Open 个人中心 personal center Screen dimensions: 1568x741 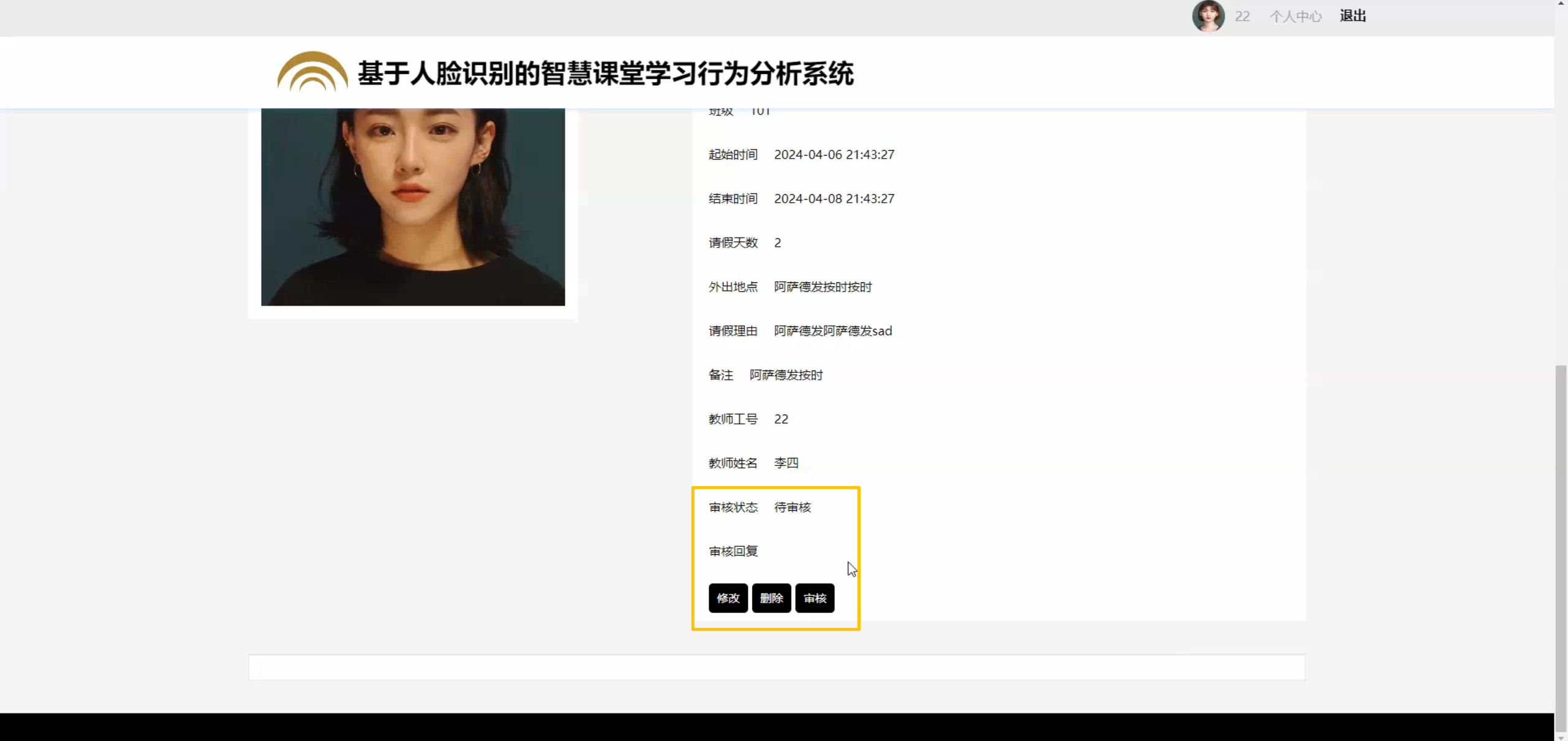1295,17
